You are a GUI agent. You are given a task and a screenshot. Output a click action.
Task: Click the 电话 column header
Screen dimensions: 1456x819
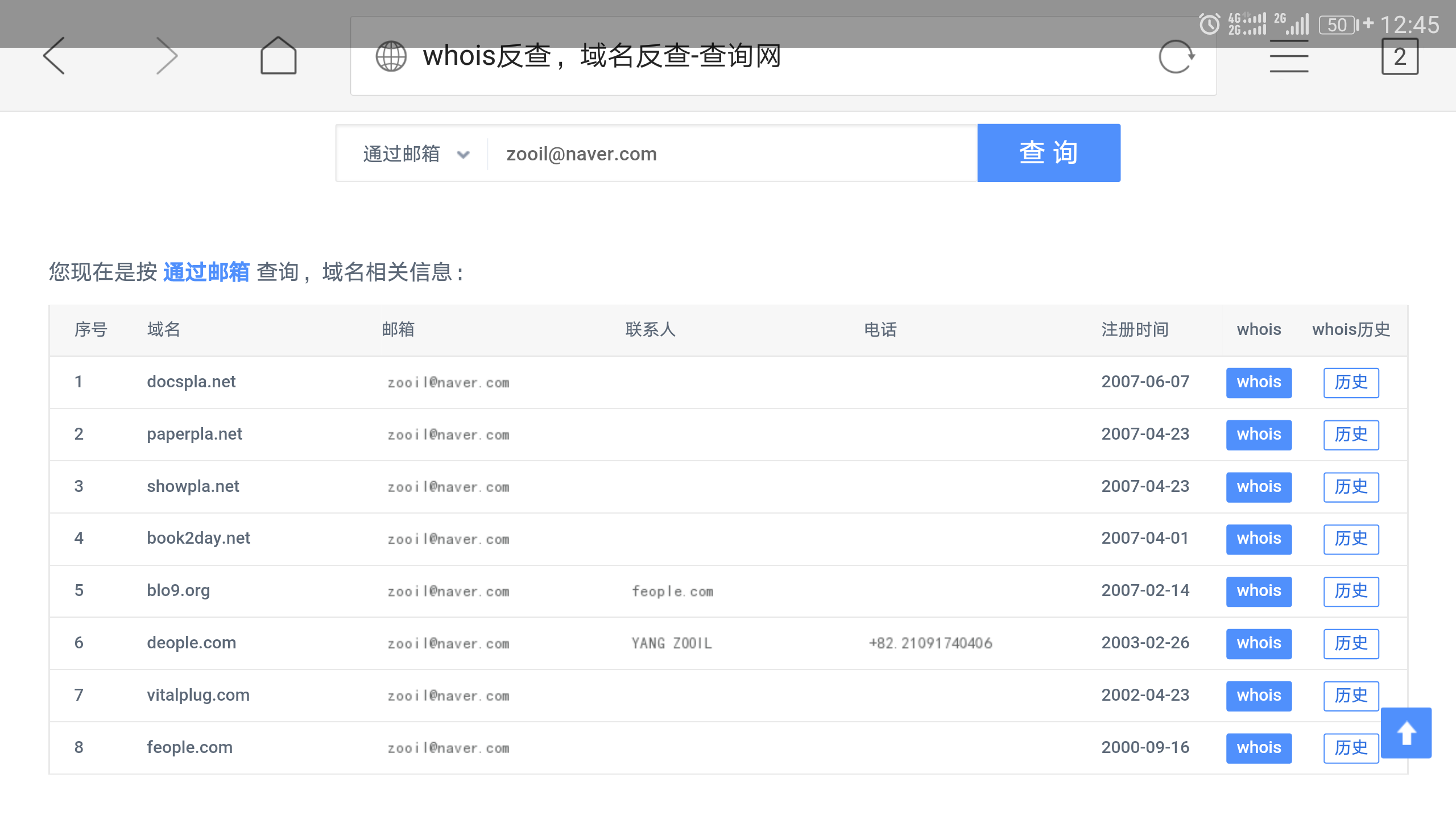(880, 329)
